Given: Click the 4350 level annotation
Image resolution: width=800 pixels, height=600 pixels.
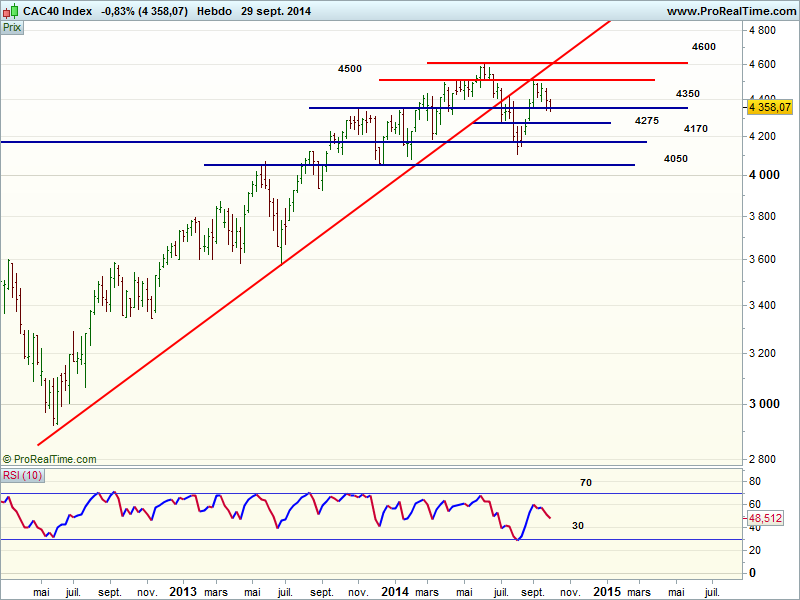Looking at the screenshot, I should (687, 94).
